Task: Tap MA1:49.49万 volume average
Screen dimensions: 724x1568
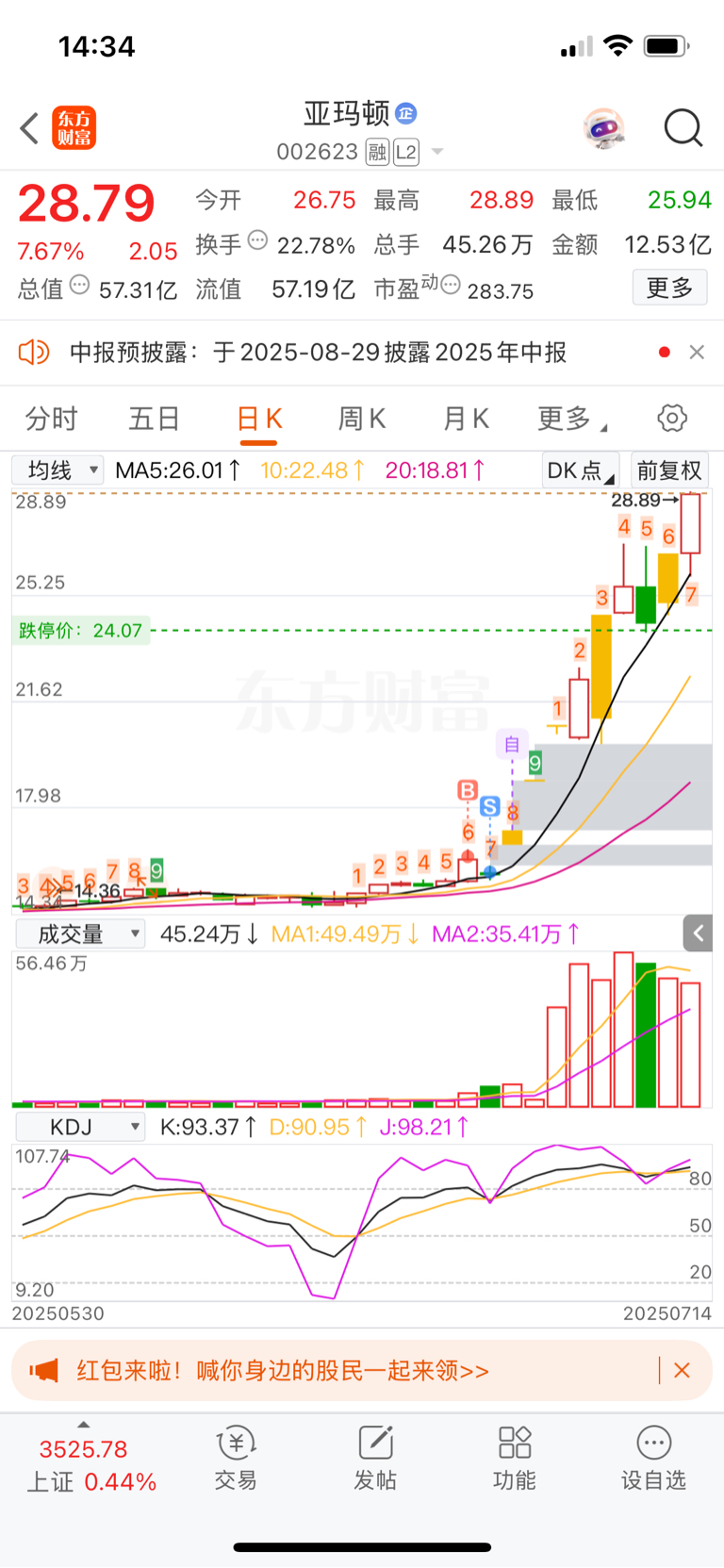Action: click(345, 934)
